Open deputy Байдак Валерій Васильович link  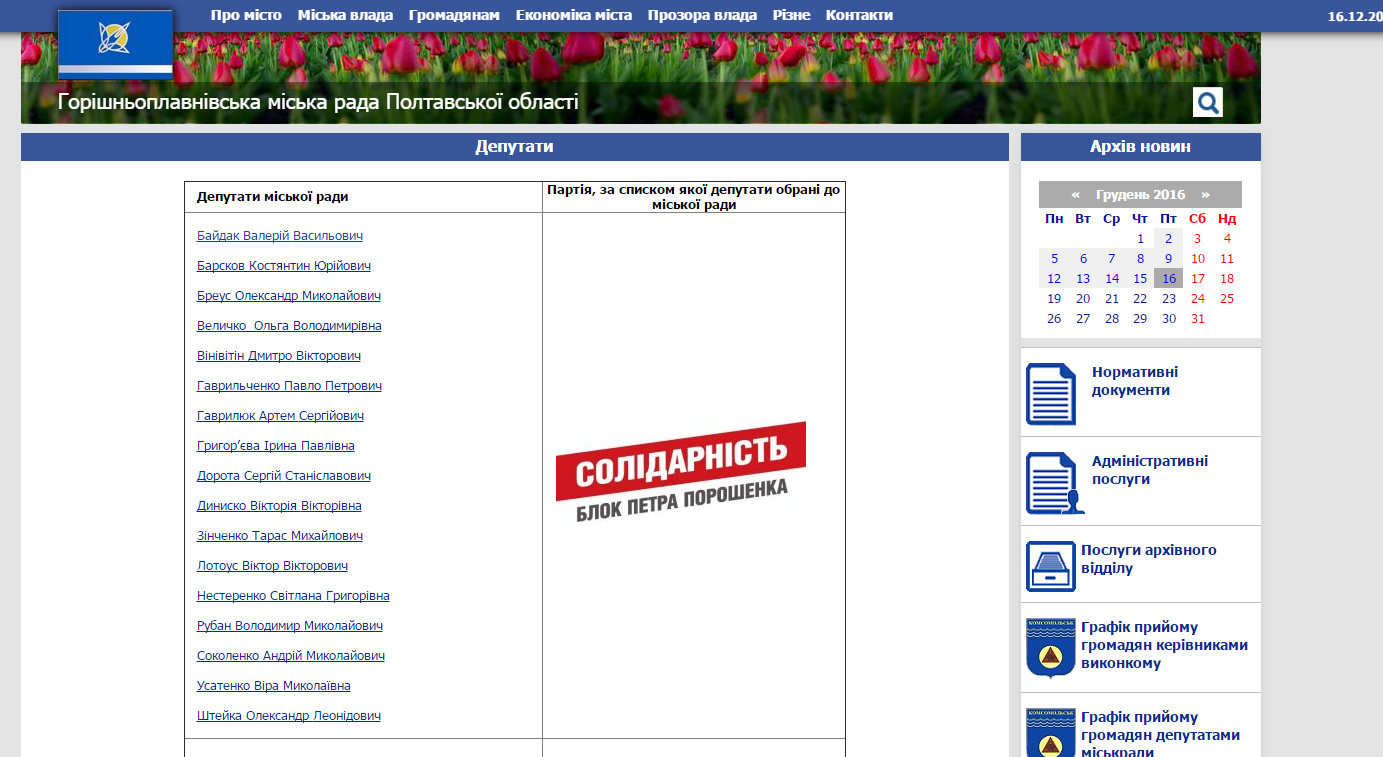coord(280,236)
